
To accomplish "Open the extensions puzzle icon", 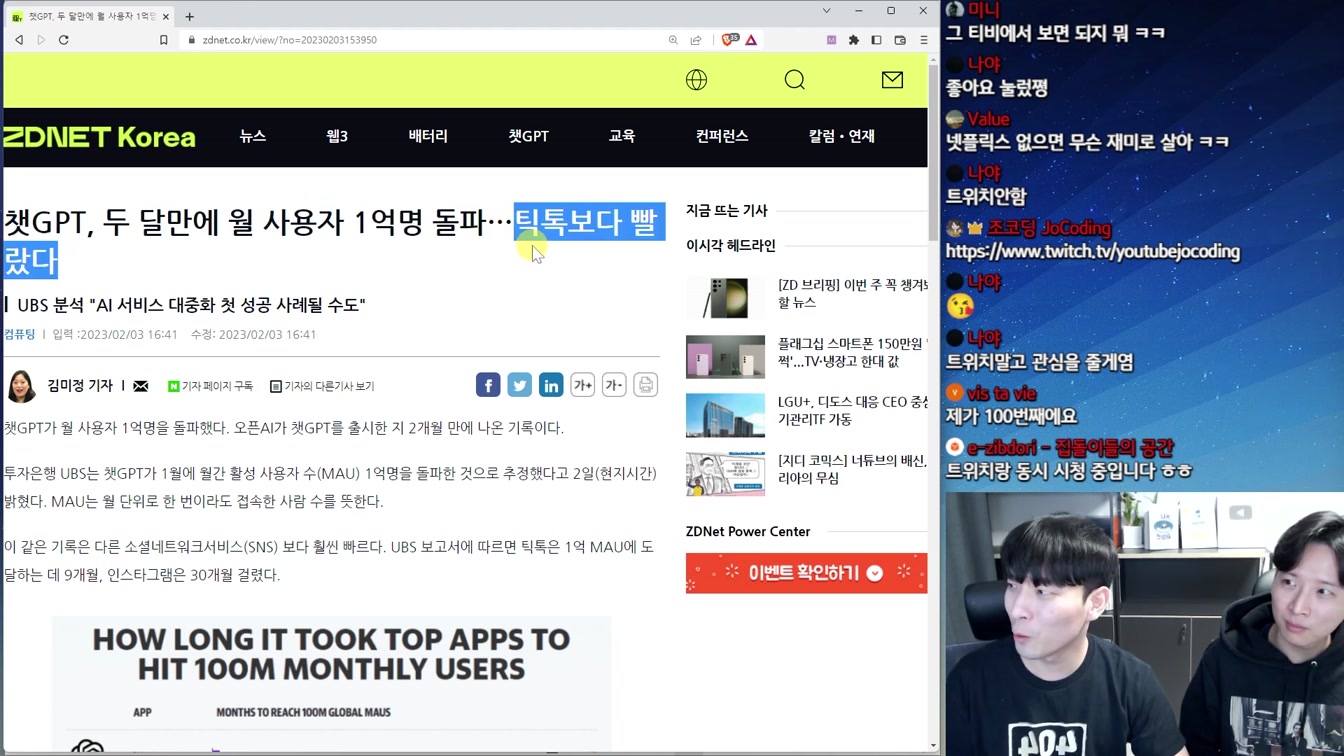I will coord(854,40).
